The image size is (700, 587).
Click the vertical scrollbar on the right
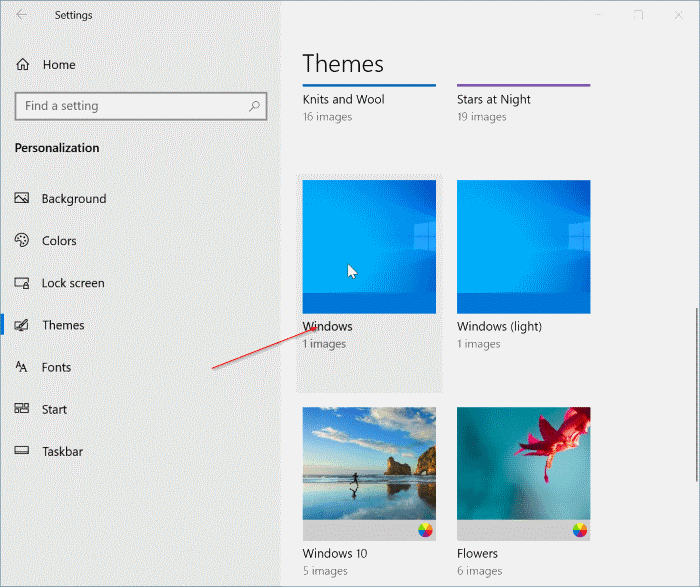point(697,395)
